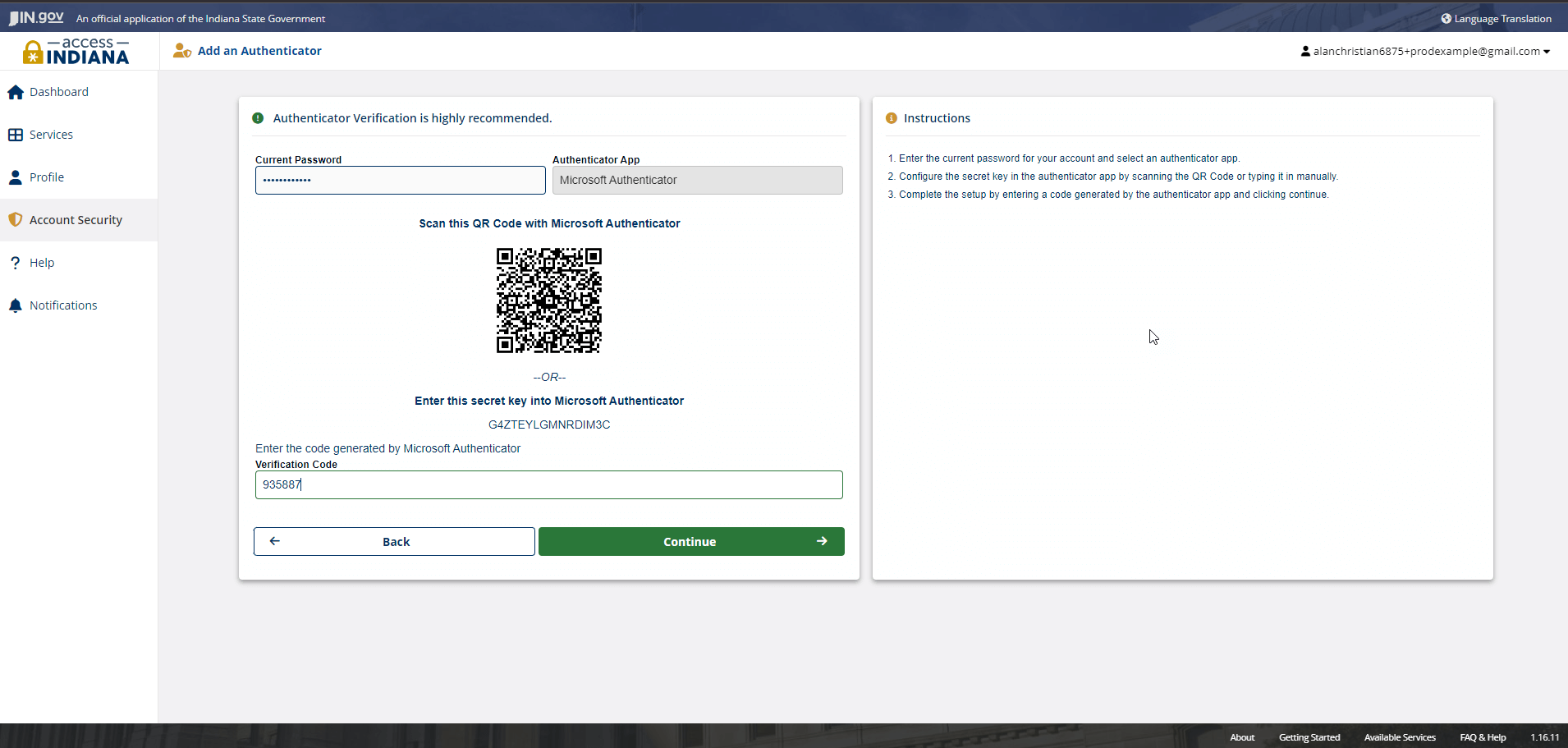Click into the Verification Code field
This screenshot has width=1568, height=748.
coord(548,485)
